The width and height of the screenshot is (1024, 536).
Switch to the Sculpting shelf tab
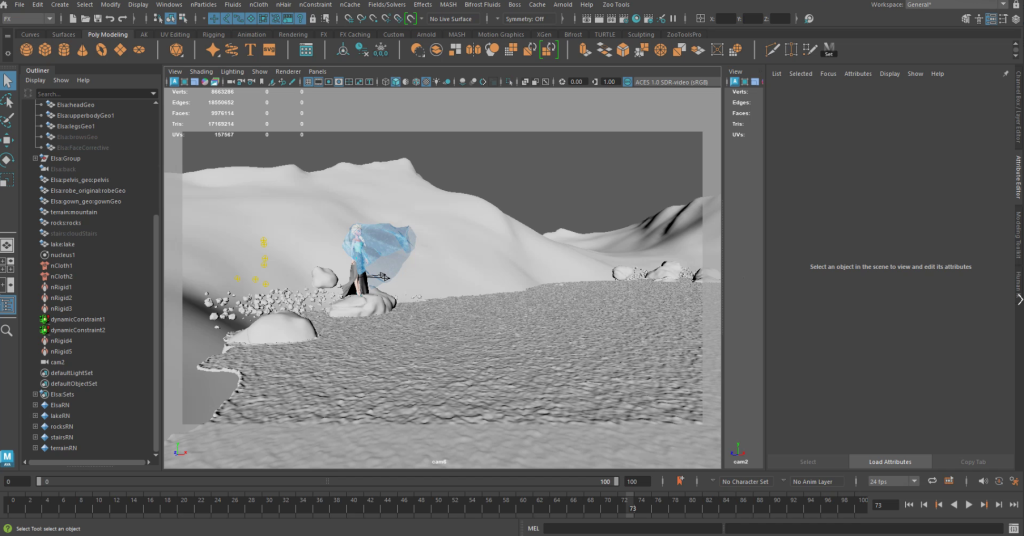(641, 35)
